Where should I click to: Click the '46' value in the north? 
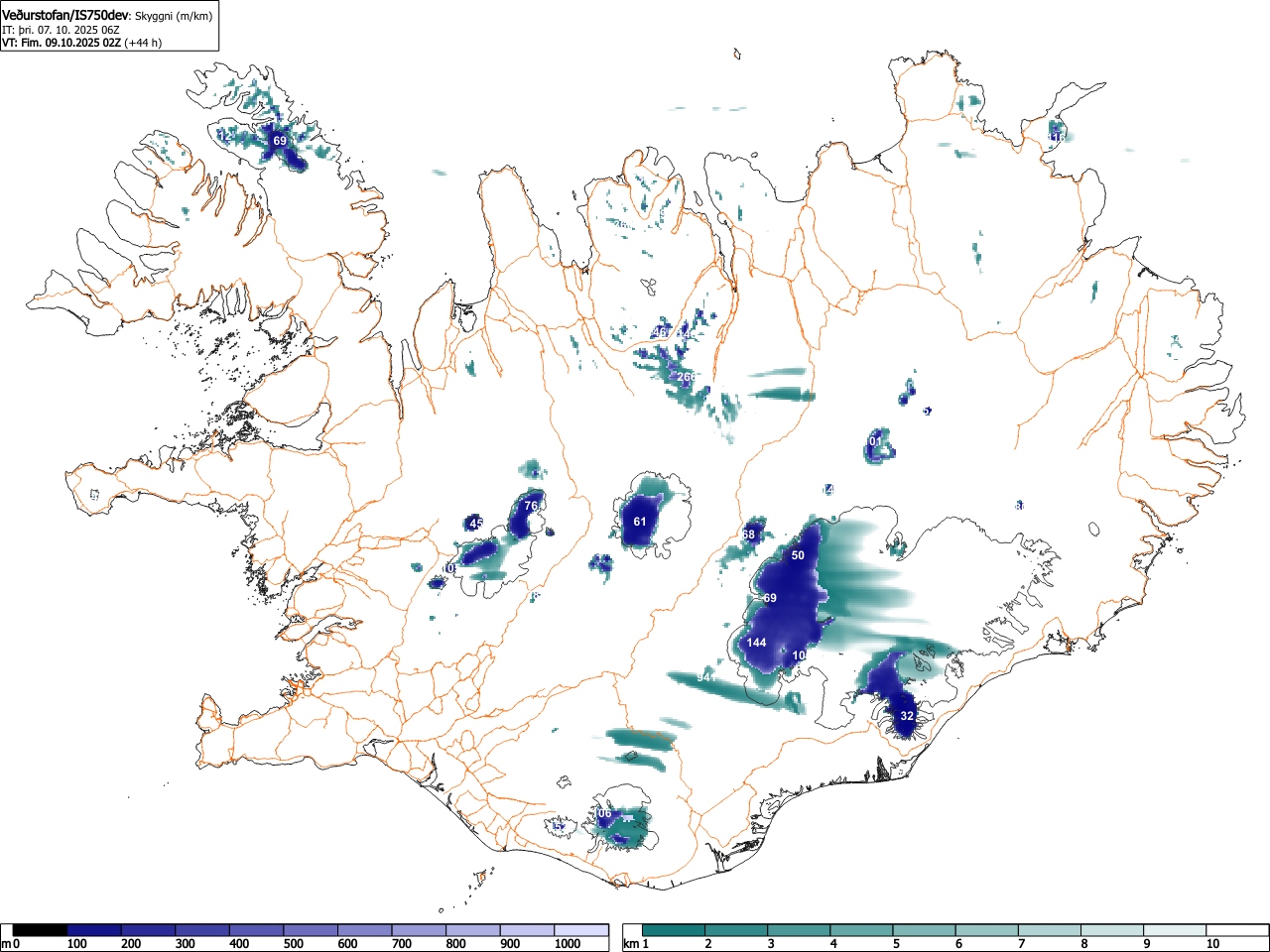[661, 332]
